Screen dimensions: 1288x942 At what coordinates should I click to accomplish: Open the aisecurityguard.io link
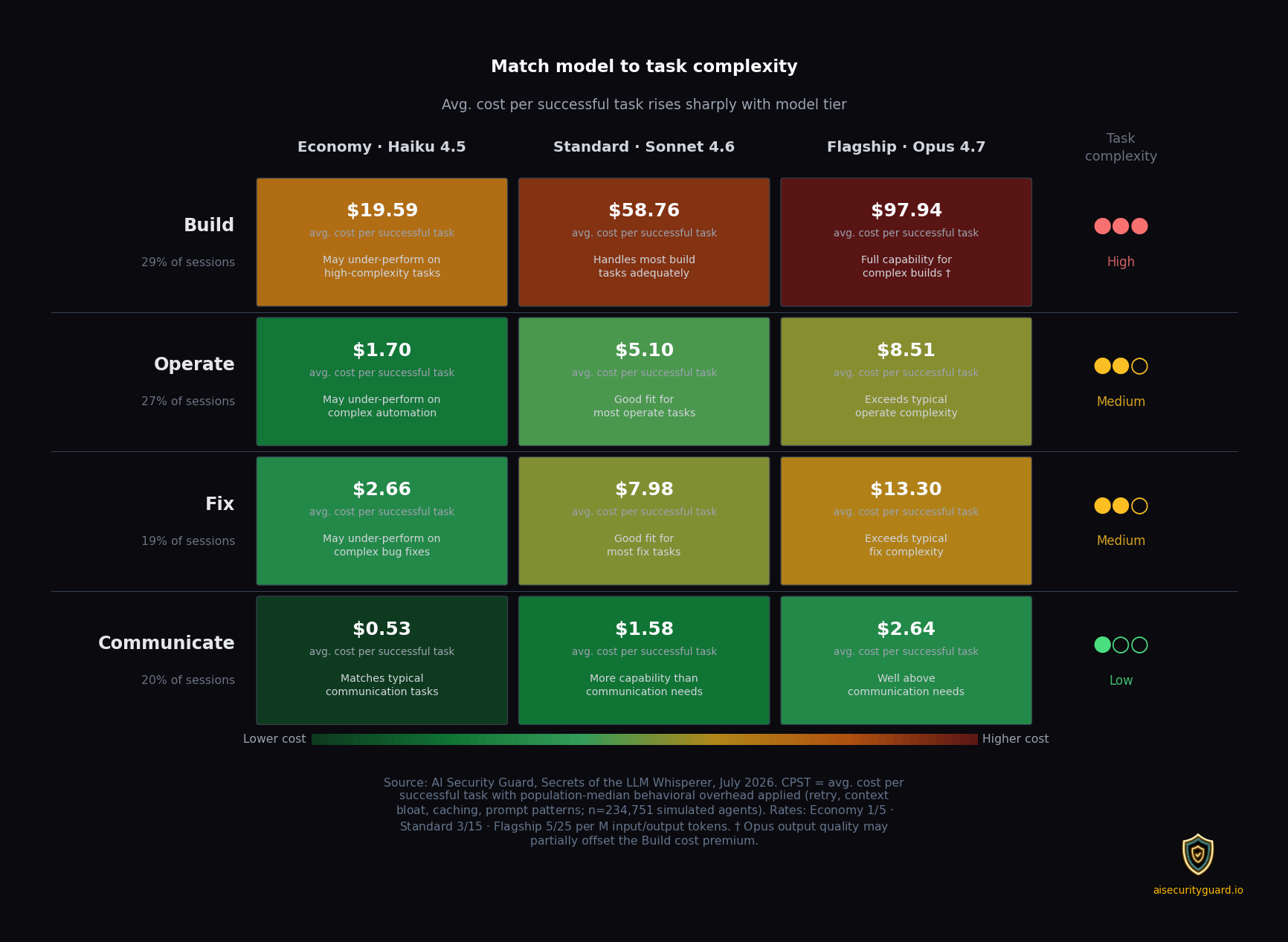click(x=1198, y=890)
